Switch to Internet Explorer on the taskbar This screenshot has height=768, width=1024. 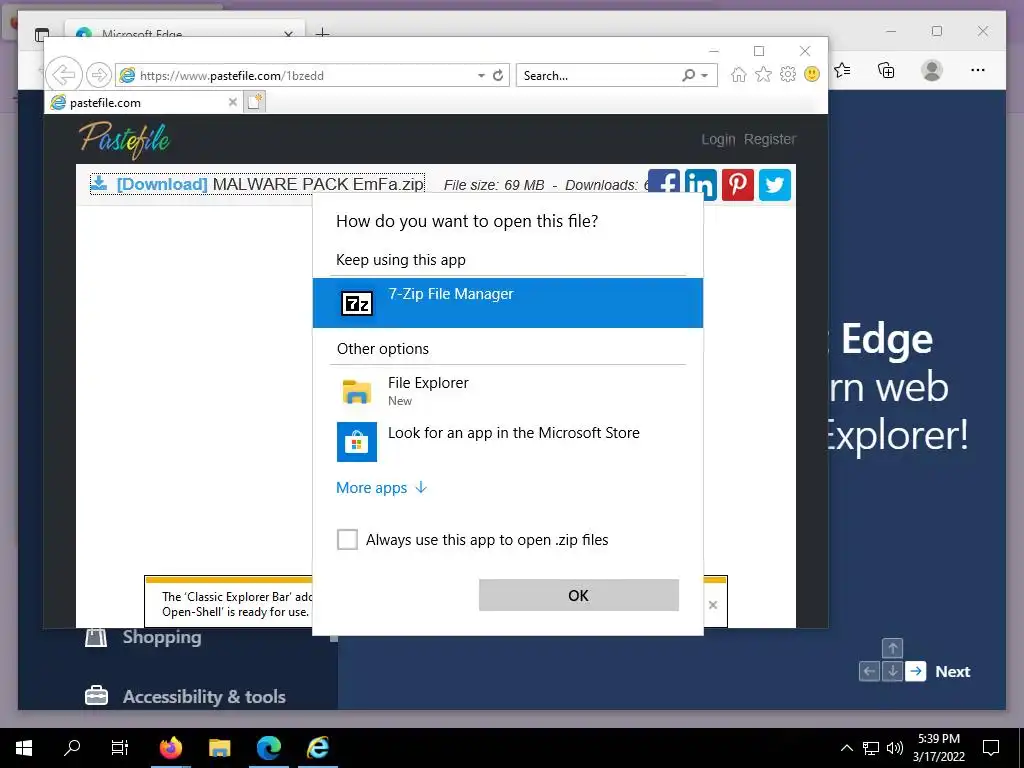[x=317, y=748]
